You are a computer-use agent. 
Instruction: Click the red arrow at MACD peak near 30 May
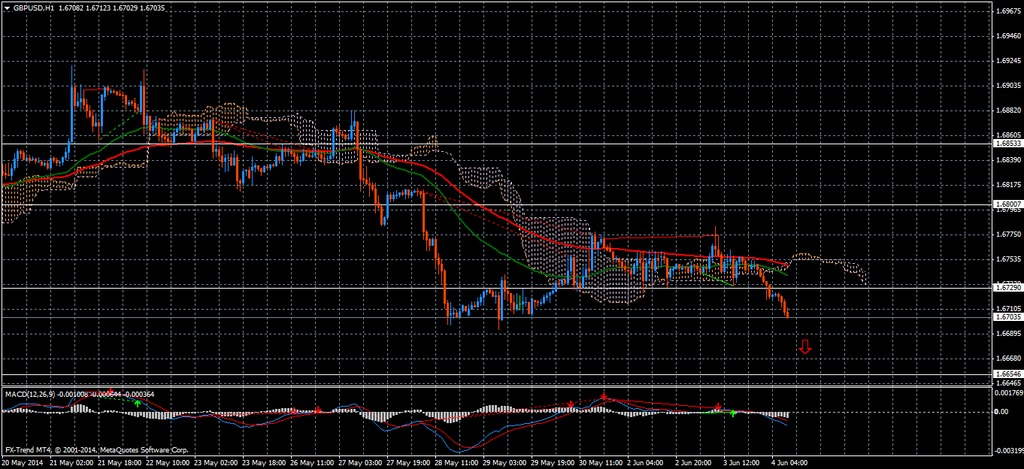point(604,397)
